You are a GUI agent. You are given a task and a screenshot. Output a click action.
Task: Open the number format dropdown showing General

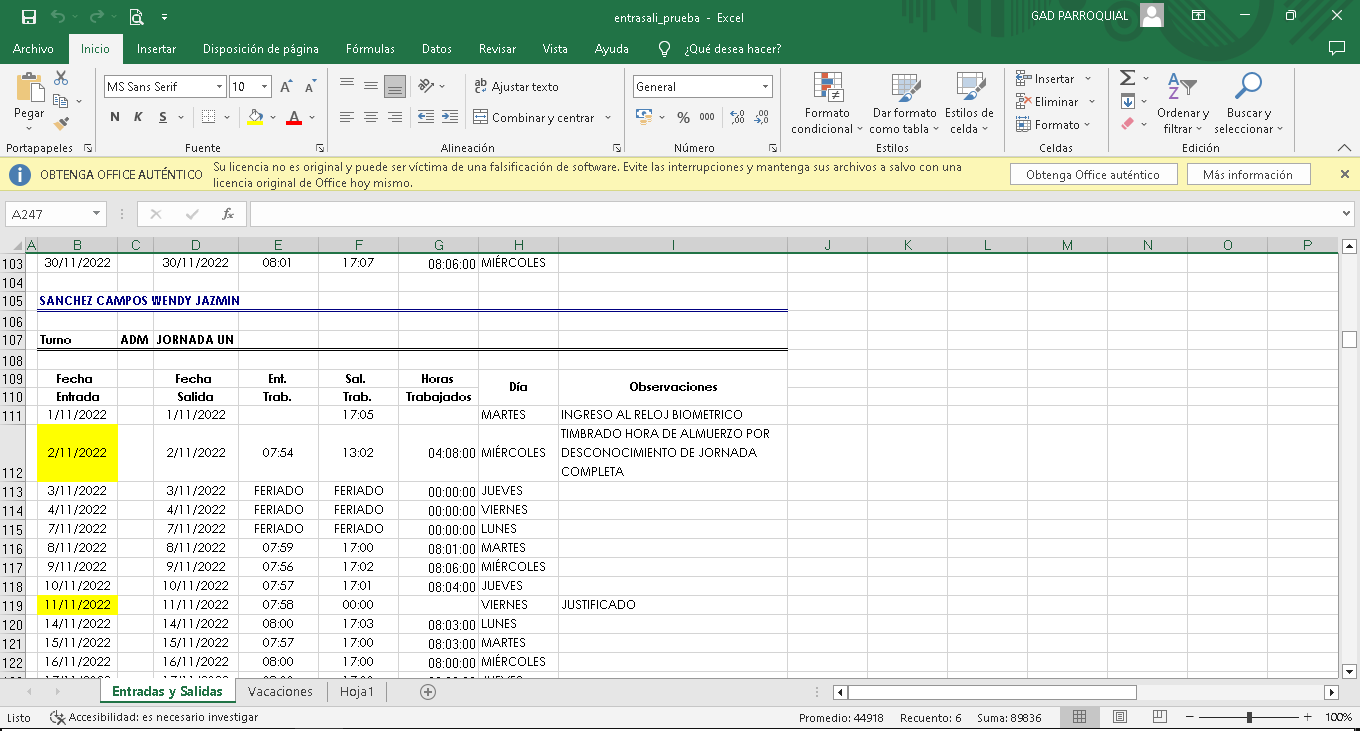(x=765, y=87)
